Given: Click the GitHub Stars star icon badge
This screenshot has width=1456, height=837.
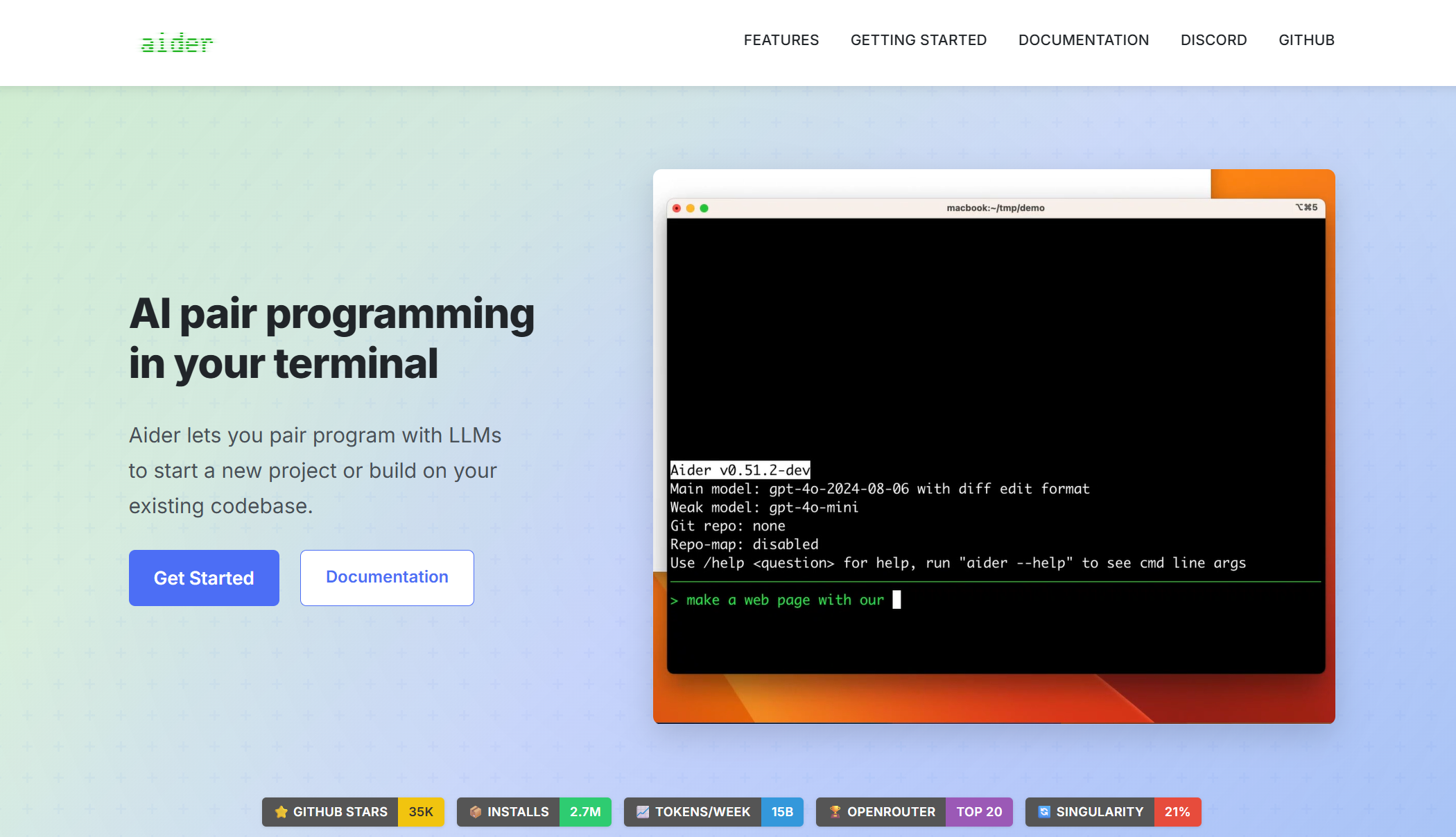Looking at the screenshot, I should (x=281, y=812).
